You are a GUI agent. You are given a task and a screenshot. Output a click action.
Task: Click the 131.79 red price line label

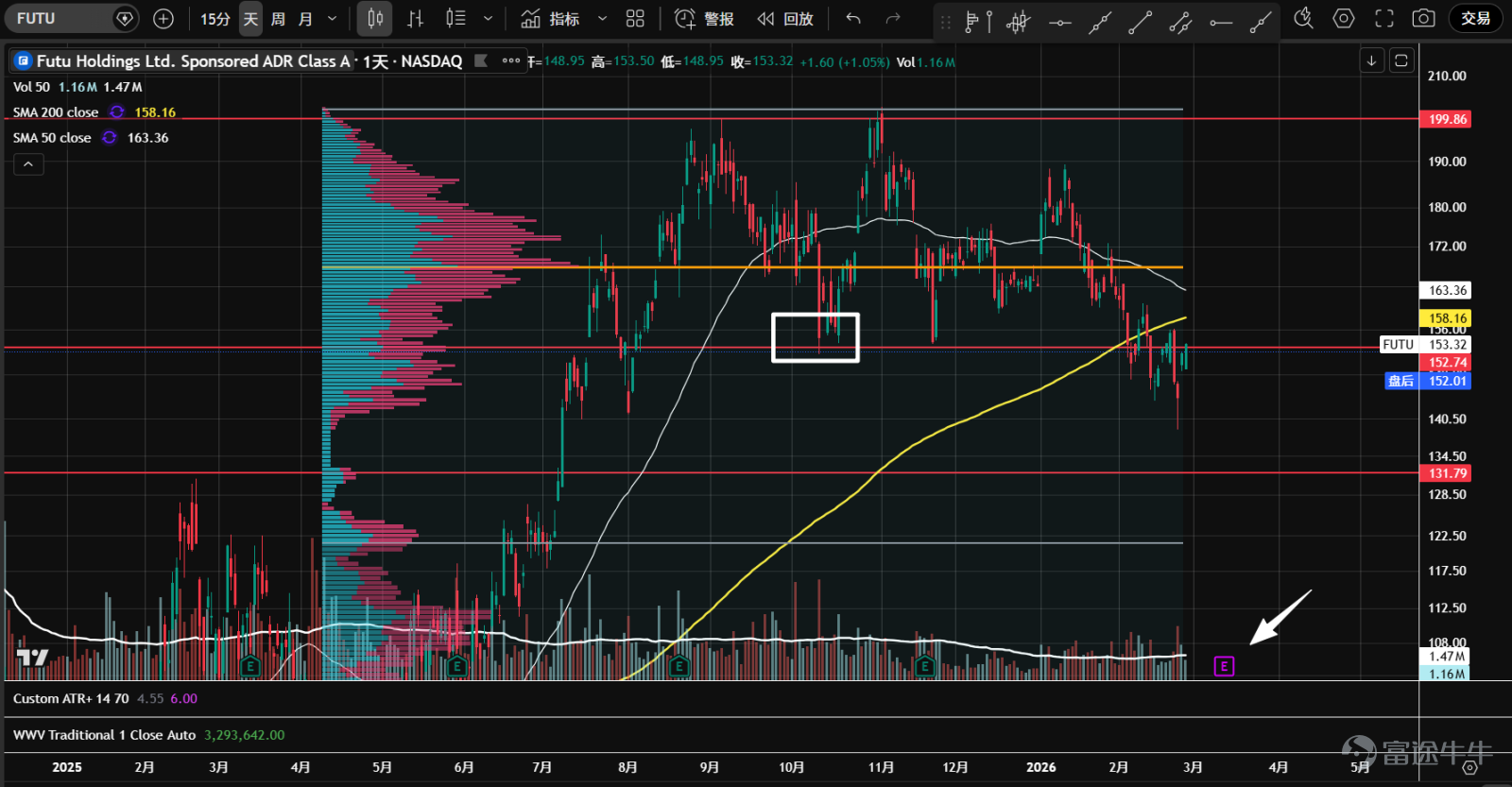tap(1447, 473)
